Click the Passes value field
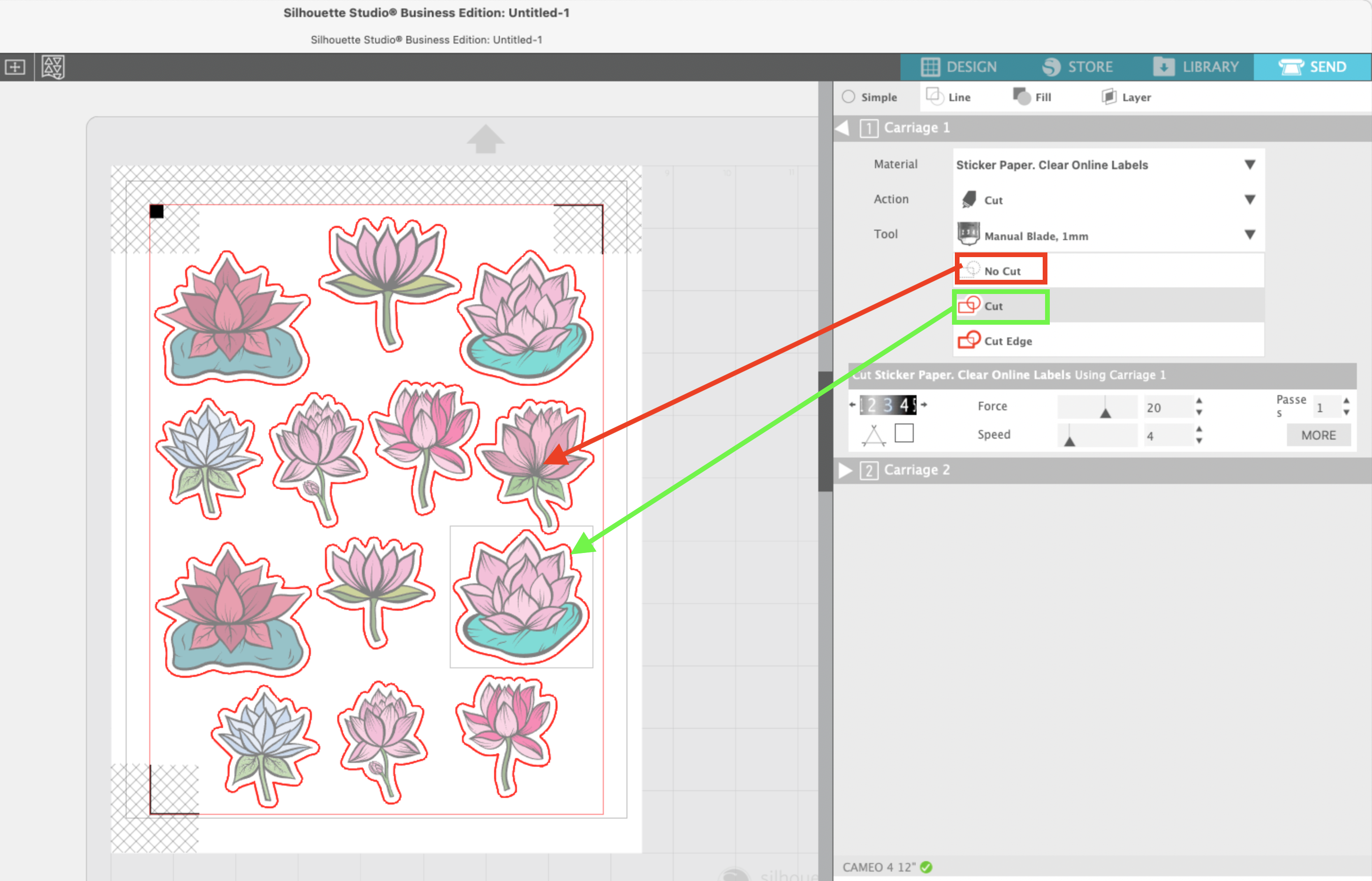1372x881 pixels. 1325,407
